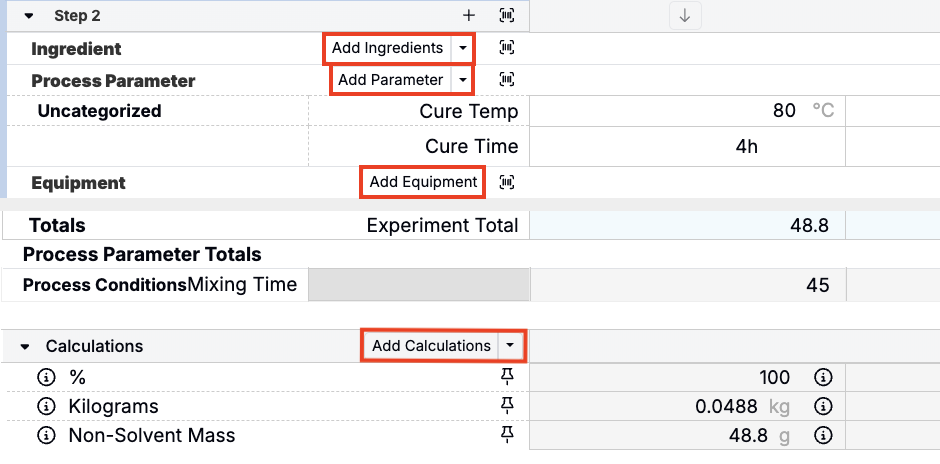Click the plus icon in Step 2 header
Viewport: 940px width, 464px height.
pos(469,15)
